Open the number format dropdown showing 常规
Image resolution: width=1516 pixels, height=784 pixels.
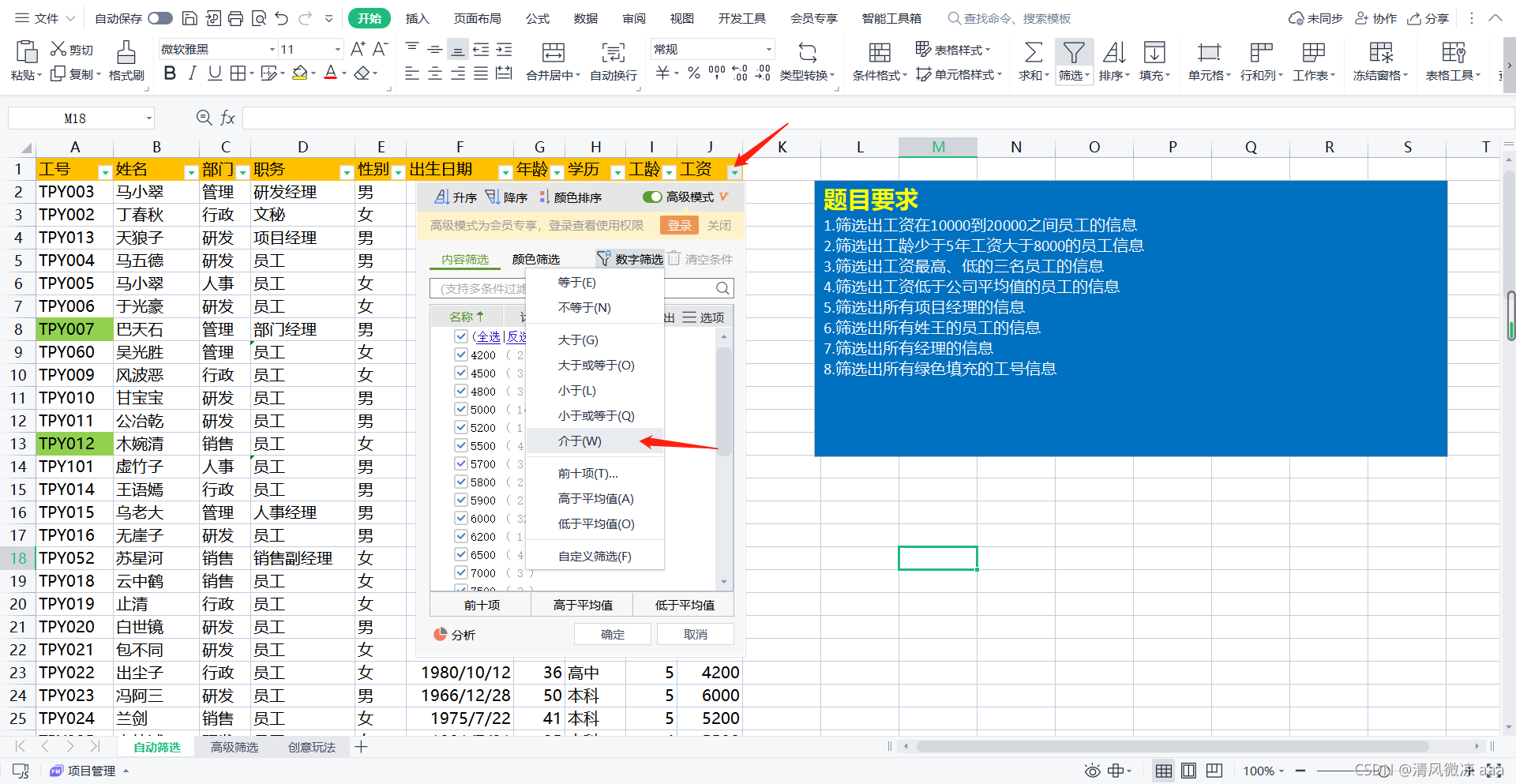point(768,49)
